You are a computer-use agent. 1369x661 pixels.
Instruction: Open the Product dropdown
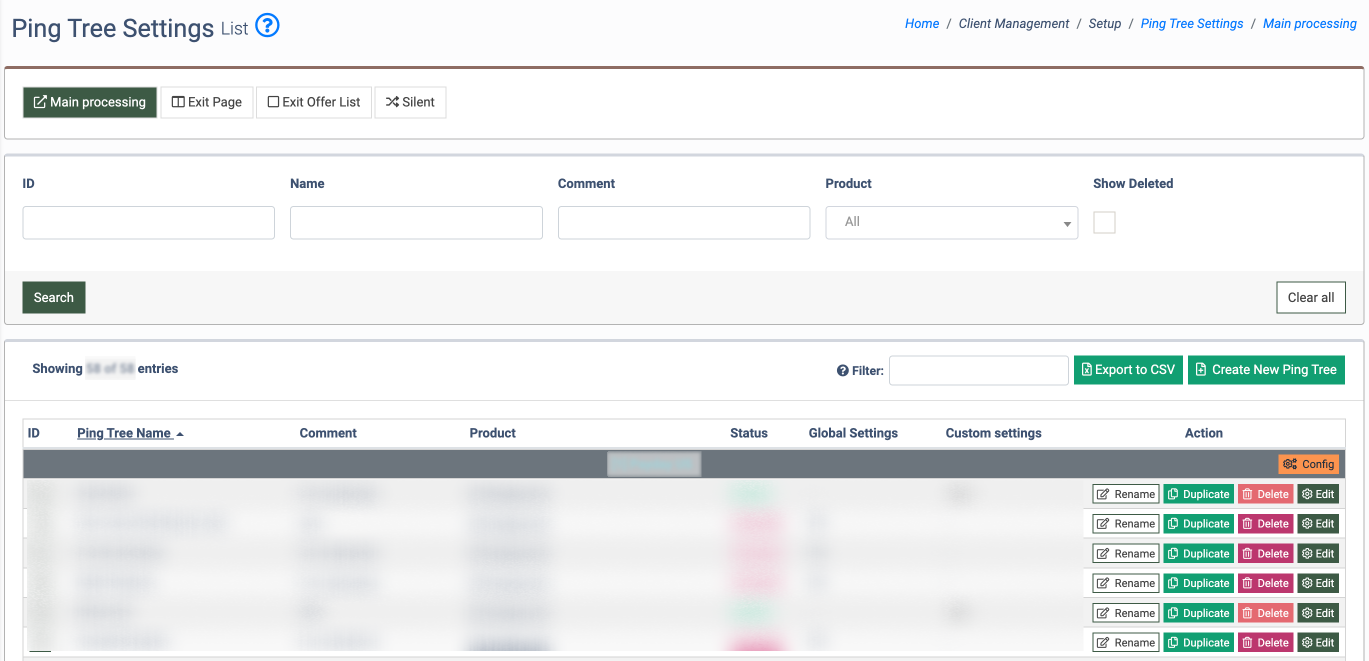(951, 223)
